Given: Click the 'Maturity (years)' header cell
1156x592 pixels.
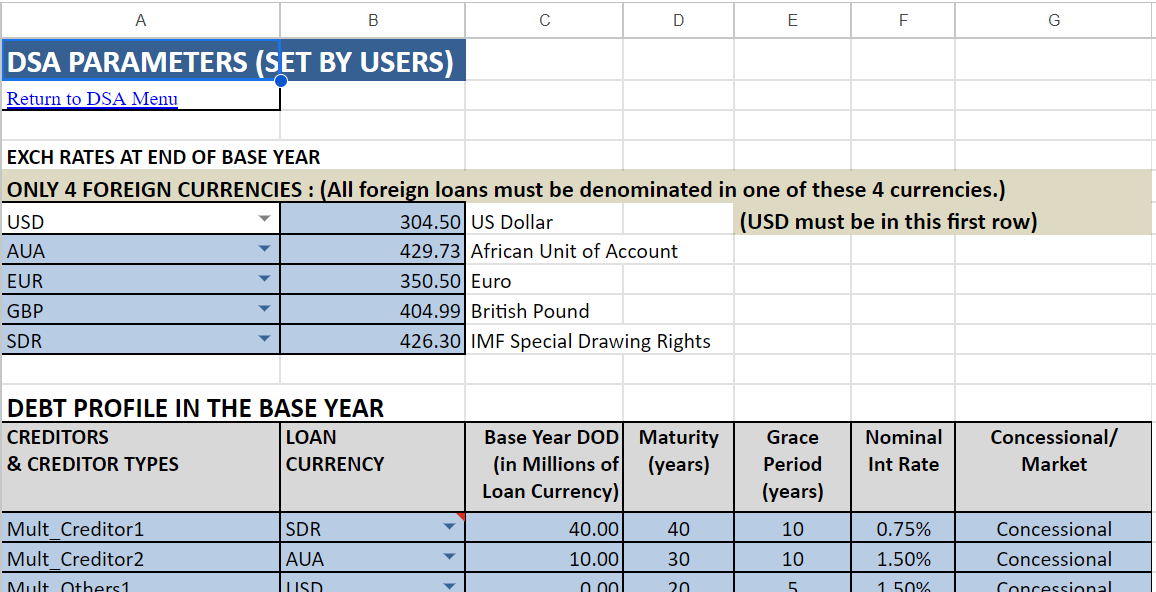Looking at the screenshot, I should 678,467.
